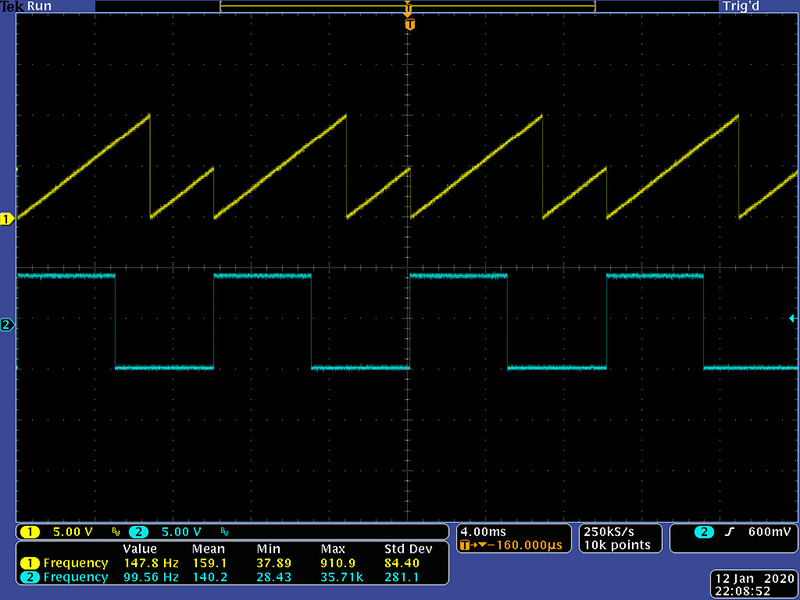Click the Tek logo in top corner
The height and width of the screenshot is (600, 800).
pyautogui.click(x=11, y=7)
